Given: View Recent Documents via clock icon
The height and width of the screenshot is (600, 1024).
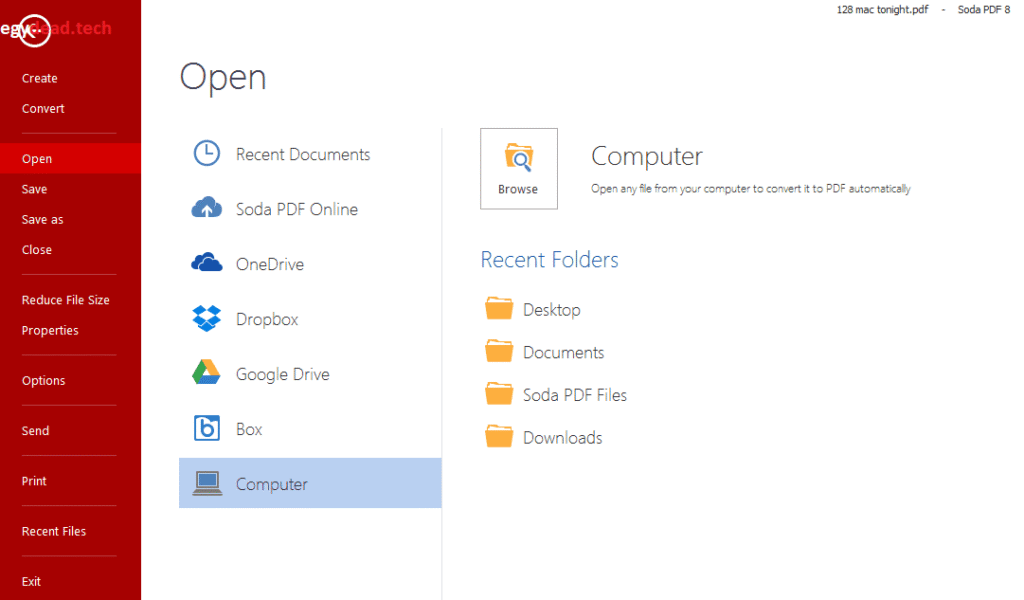Looking at the screenshot, I should tap(205, 153).
